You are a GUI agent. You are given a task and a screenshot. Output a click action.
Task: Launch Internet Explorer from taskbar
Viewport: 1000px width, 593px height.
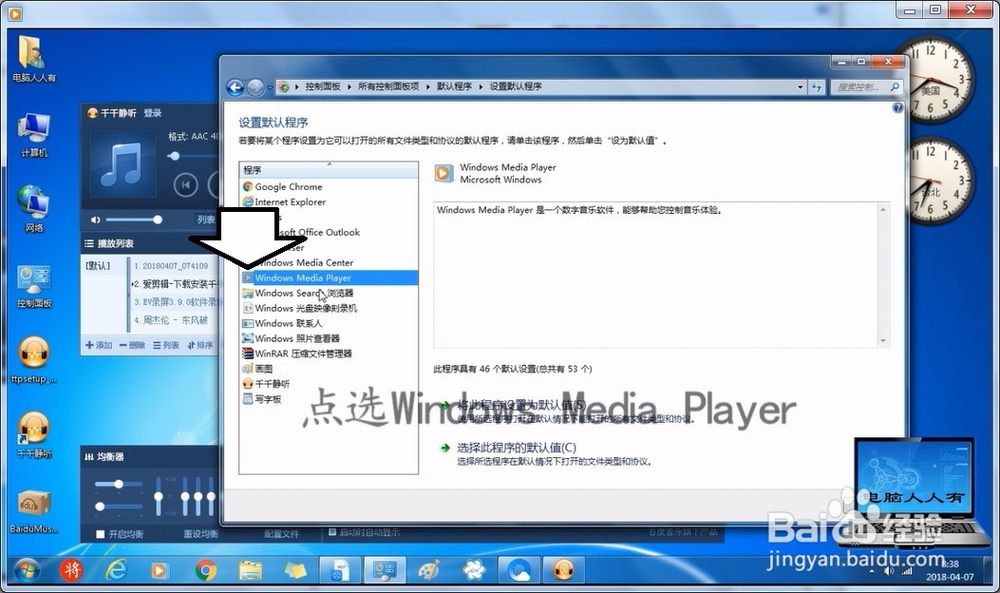click(116, 570)
